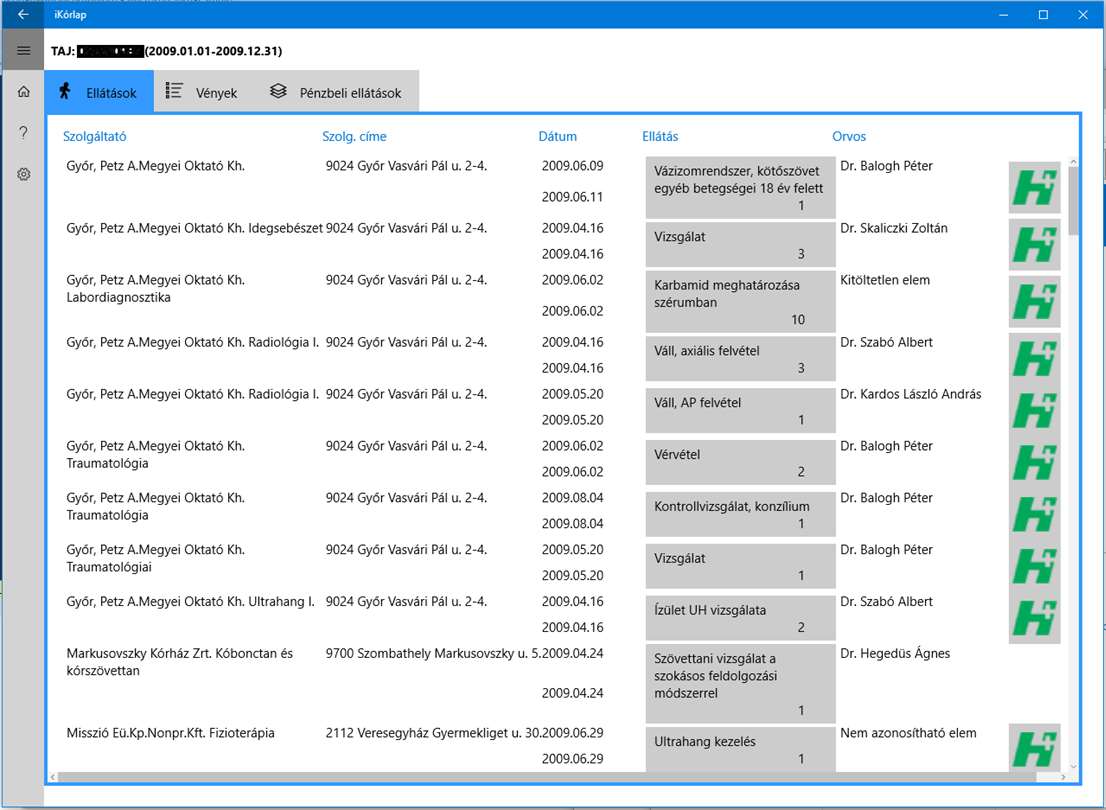
Task: Click hospital icon for Vázizomrendszer row
Action: tap(1034, 187)
